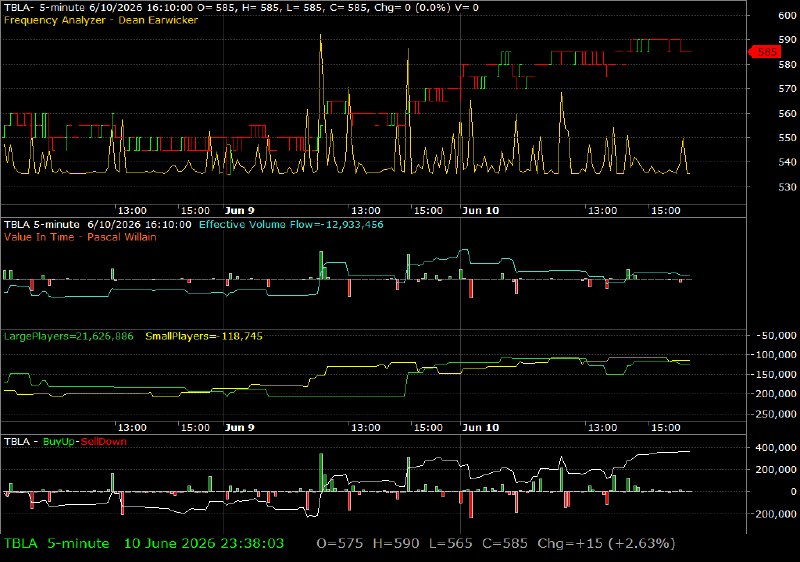Image resolution: width=800 pixels, height=562 pixels.
Task: Click the Chg= 0 (0.0%) header value
Action: [x=413, y=8]
